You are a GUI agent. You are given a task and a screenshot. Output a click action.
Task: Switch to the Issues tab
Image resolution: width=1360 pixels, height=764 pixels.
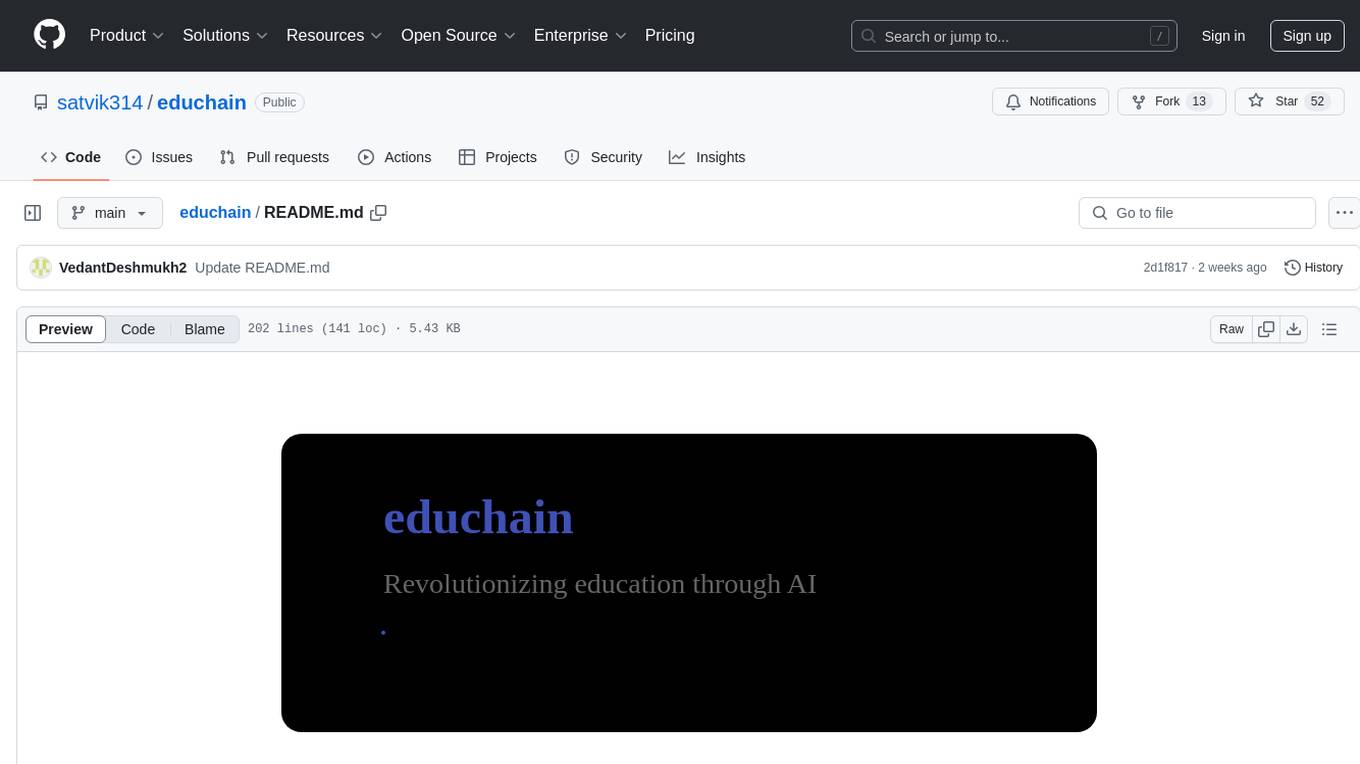tap(159, 157)
